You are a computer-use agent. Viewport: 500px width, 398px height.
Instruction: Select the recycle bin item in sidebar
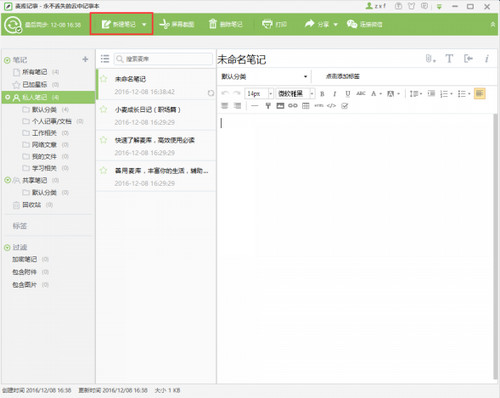point(32,205)
